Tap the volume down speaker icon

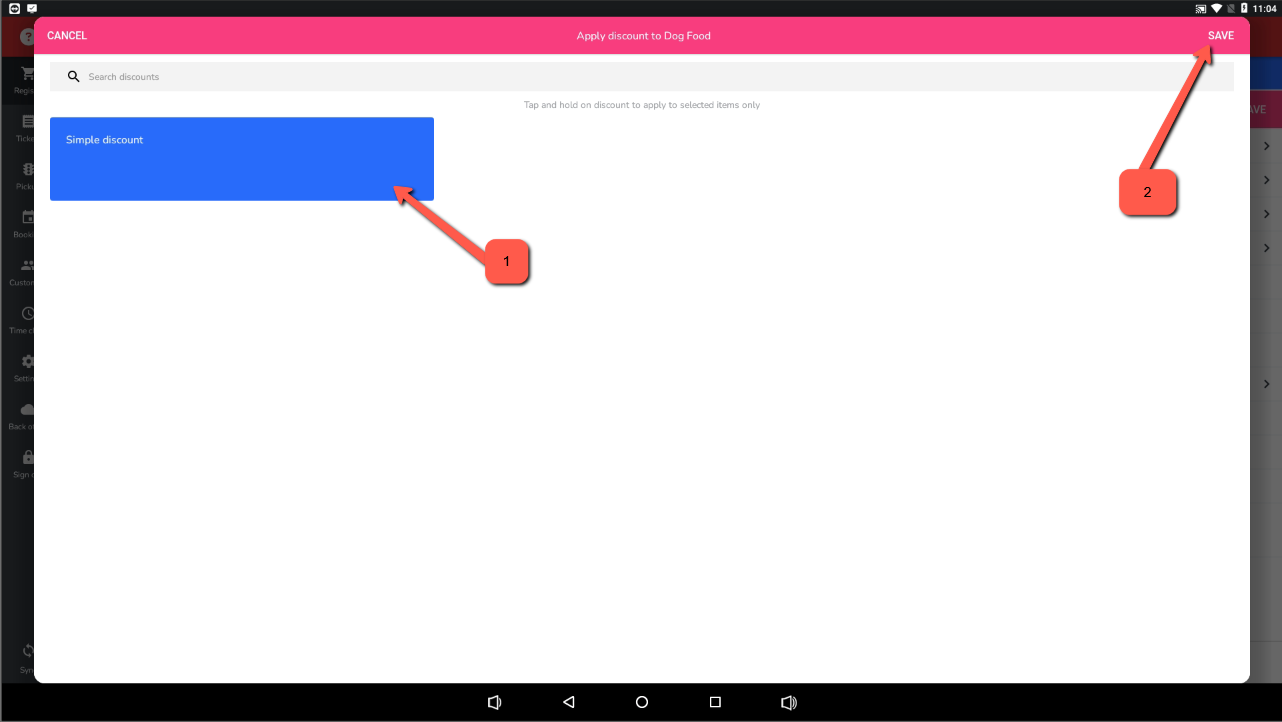pyautogui.click(x=494, y=702)
